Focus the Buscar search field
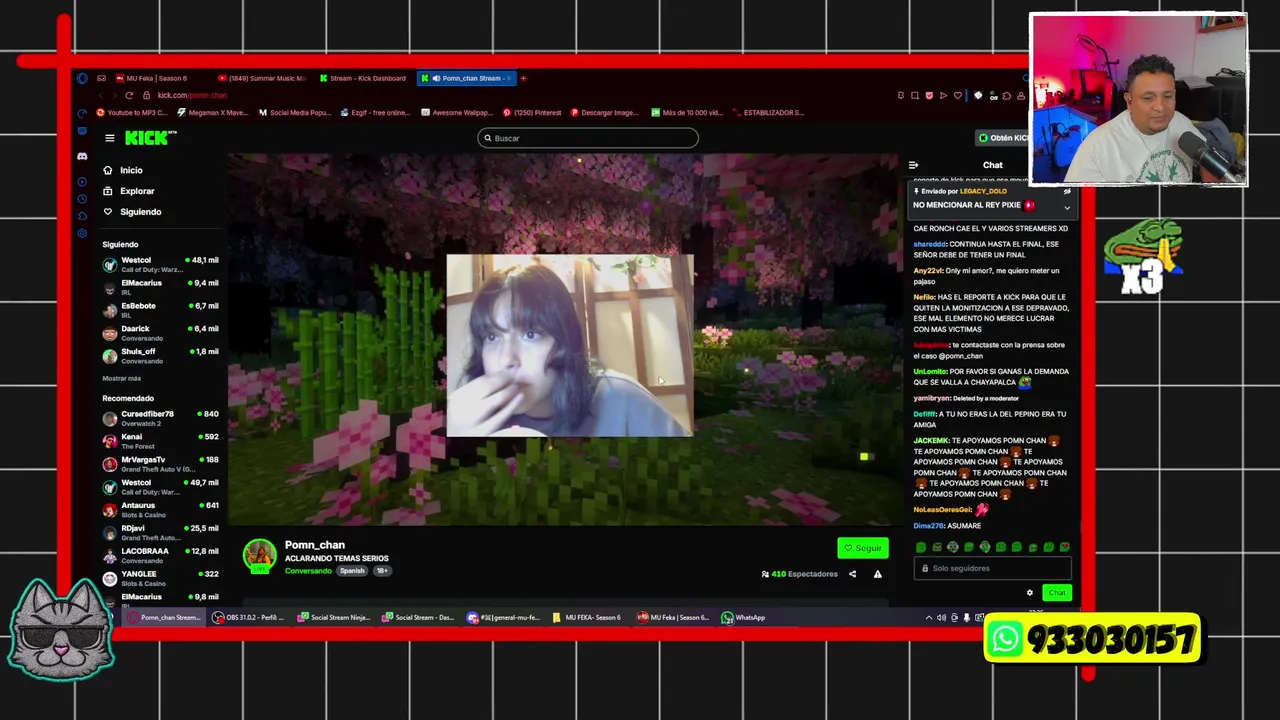Image resolution: width=1280 pixels, height=720 pixels. [588, 138]
